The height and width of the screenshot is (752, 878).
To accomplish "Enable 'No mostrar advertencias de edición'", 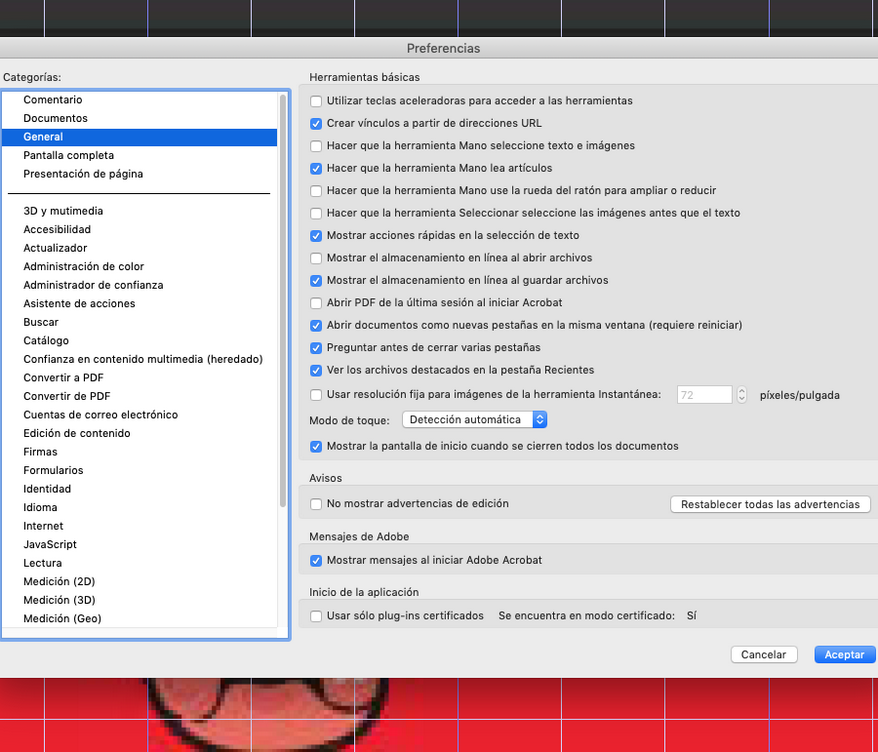I will pos(316,504).
